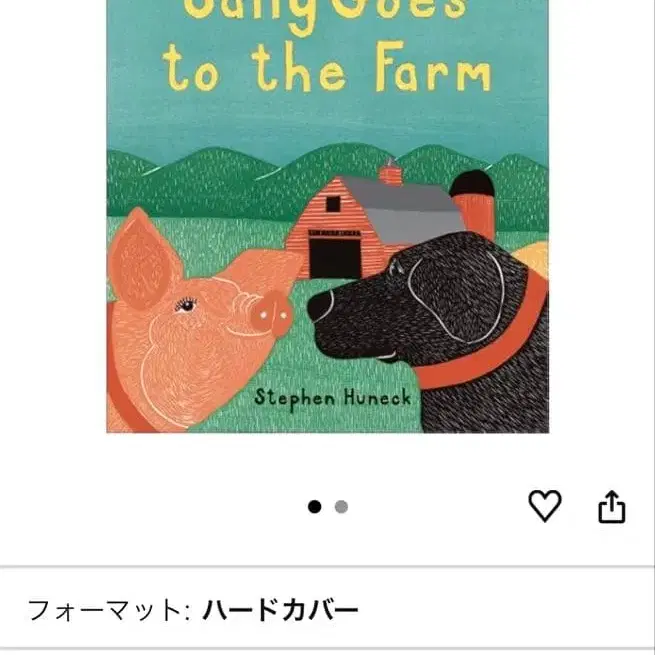Viewport: 655px width, 655px height.
Task: Click the red barn's black door
Action: tap(335, 258)
